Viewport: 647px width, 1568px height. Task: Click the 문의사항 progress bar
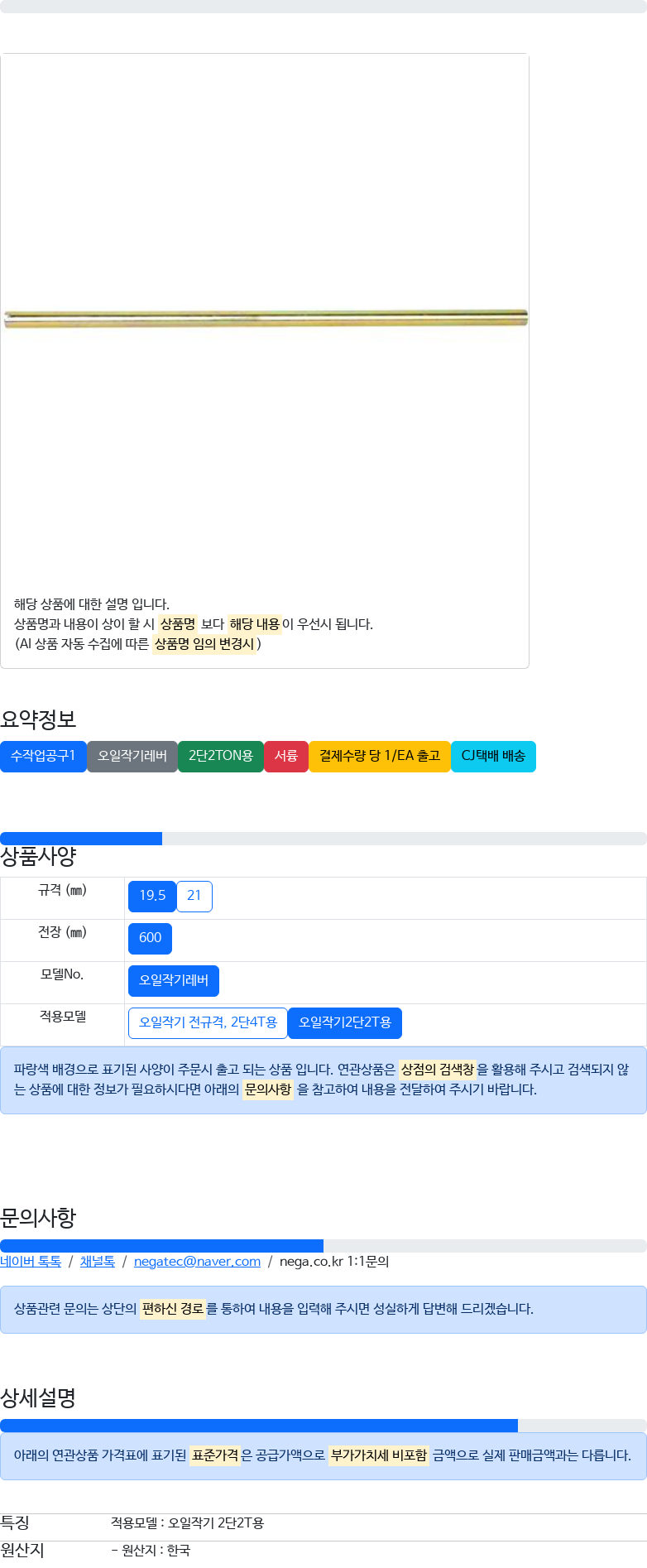pyautogui.click(x=323, y=1246)
